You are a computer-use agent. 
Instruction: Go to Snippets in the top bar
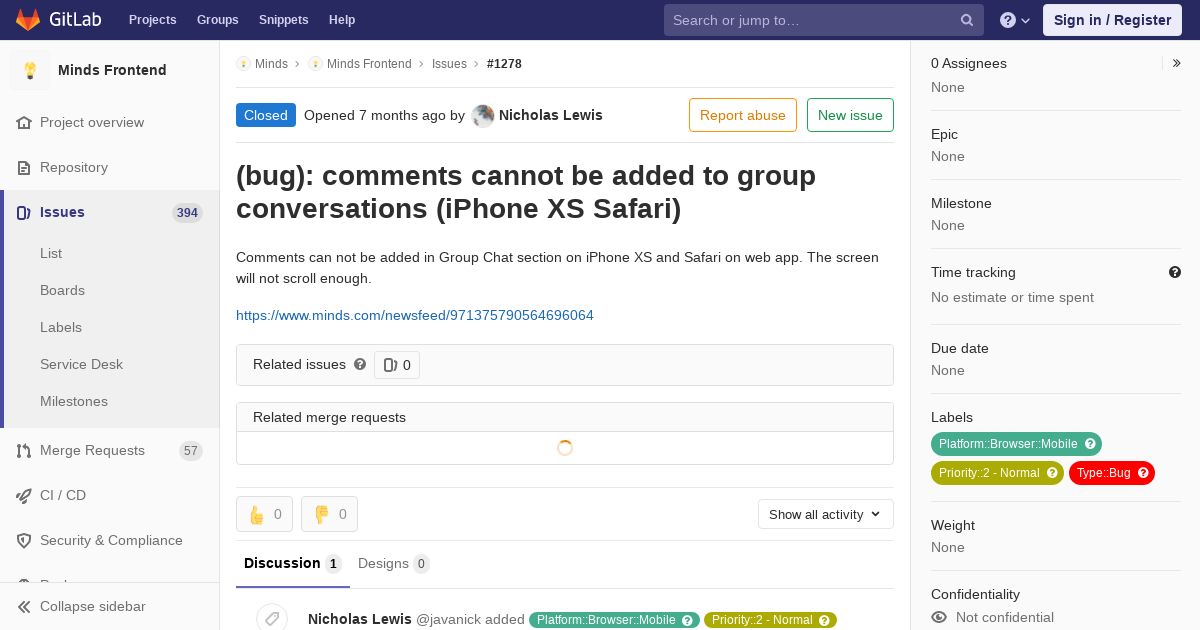(283, 20)
